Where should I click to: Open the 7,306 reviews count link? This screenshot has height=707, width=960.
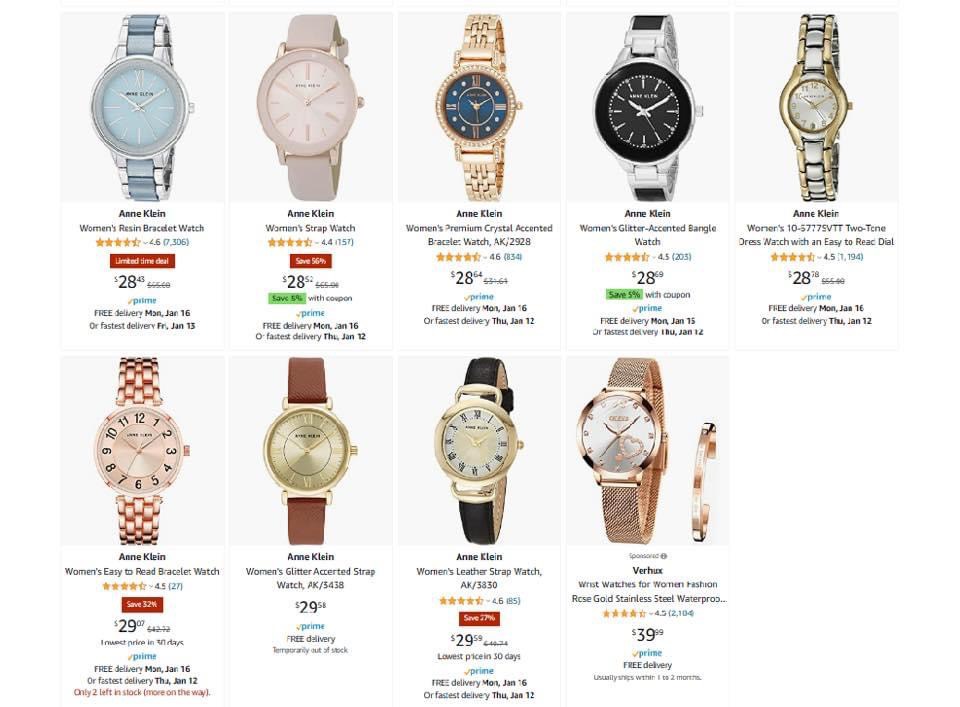[x=176, y=242]
